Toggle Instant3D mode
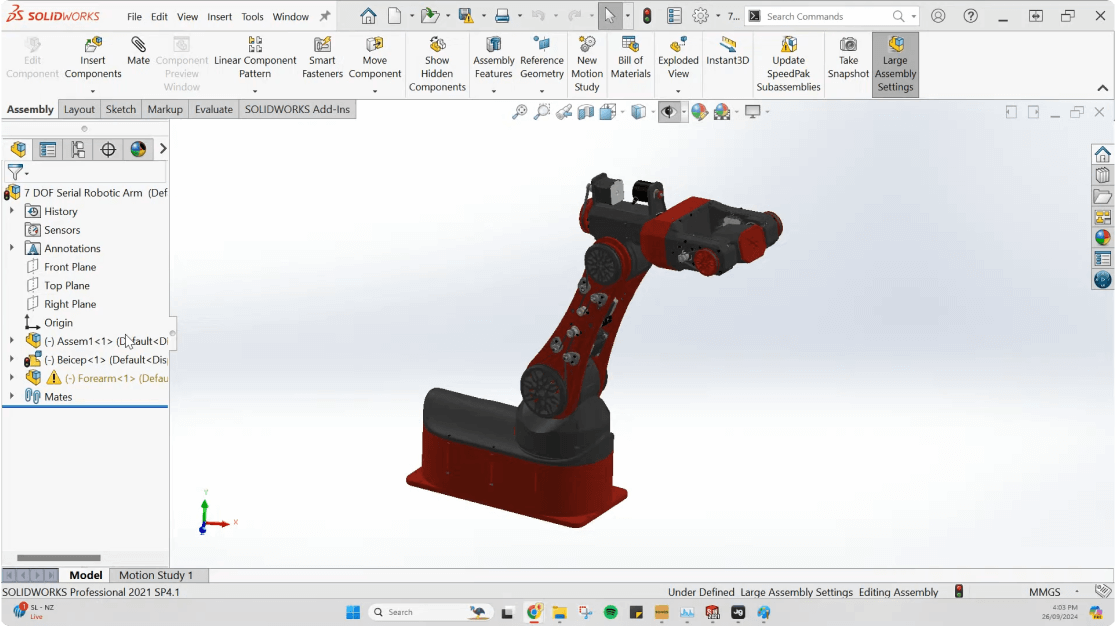Viewport: 1116px width, 626px height. 727,51
